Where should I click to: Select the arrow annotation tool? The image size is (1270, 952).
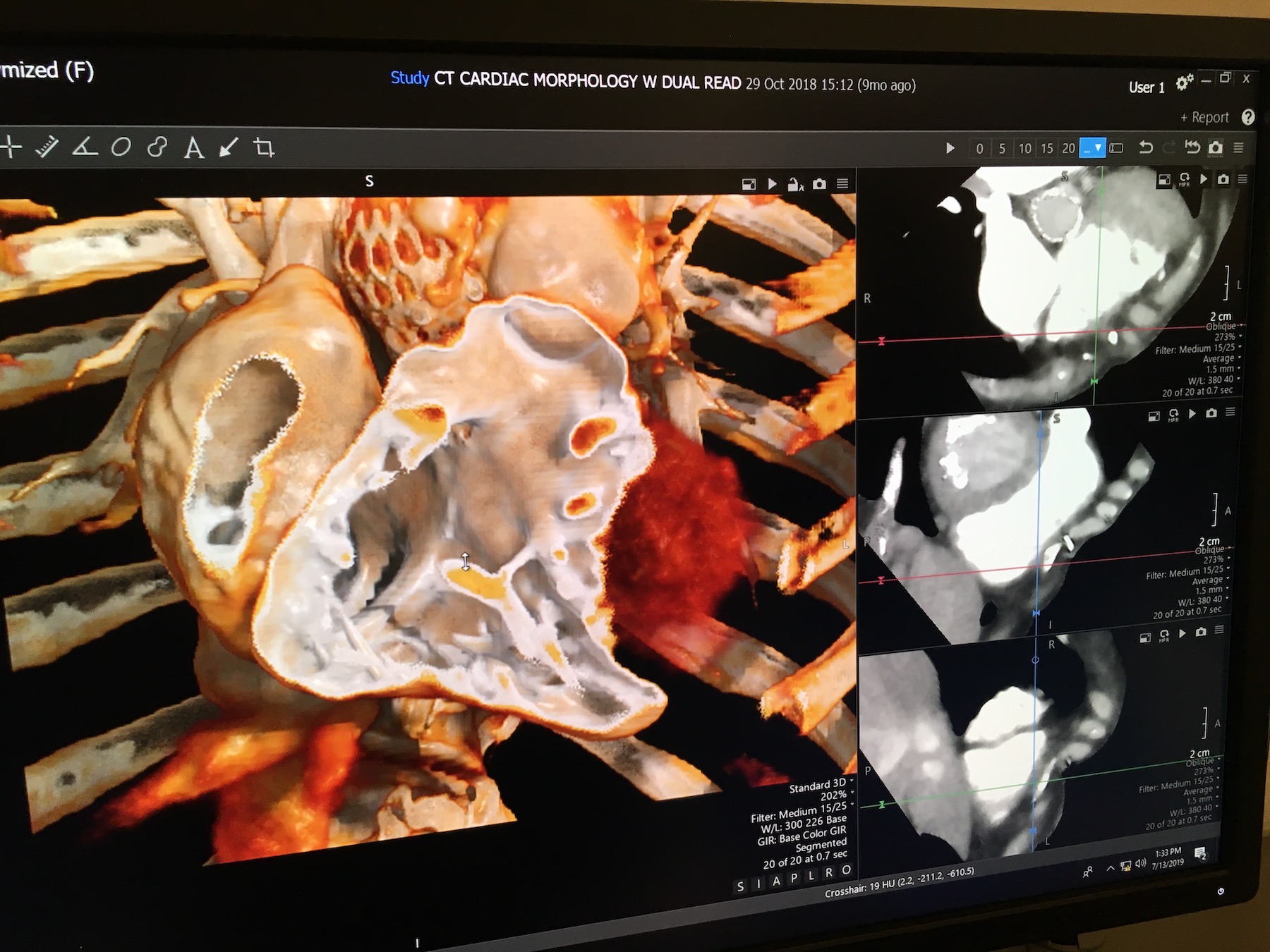tap(228, 148)
